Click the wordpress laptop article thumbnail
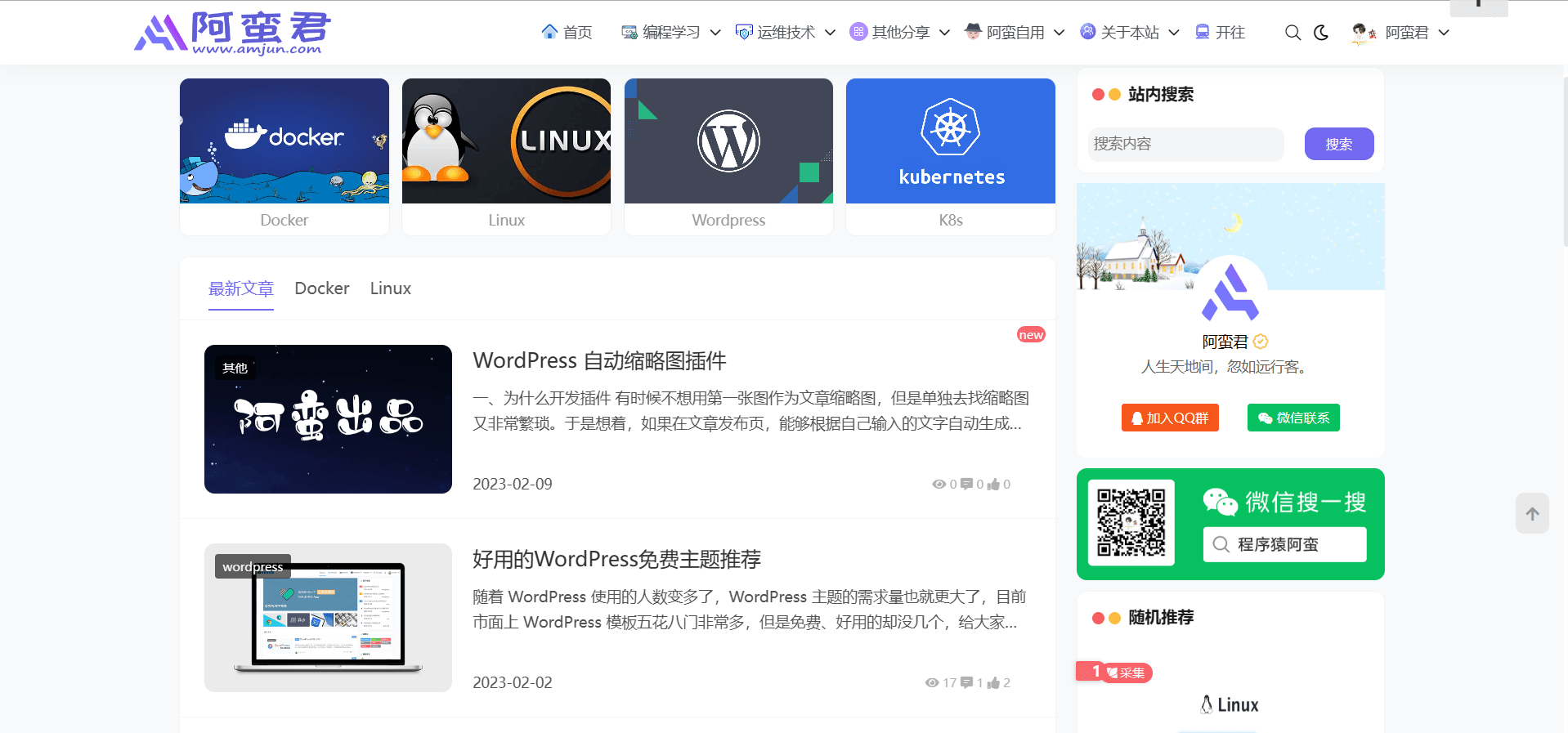This screenshot has height=733, width=1568. click(x=328, y=618)
